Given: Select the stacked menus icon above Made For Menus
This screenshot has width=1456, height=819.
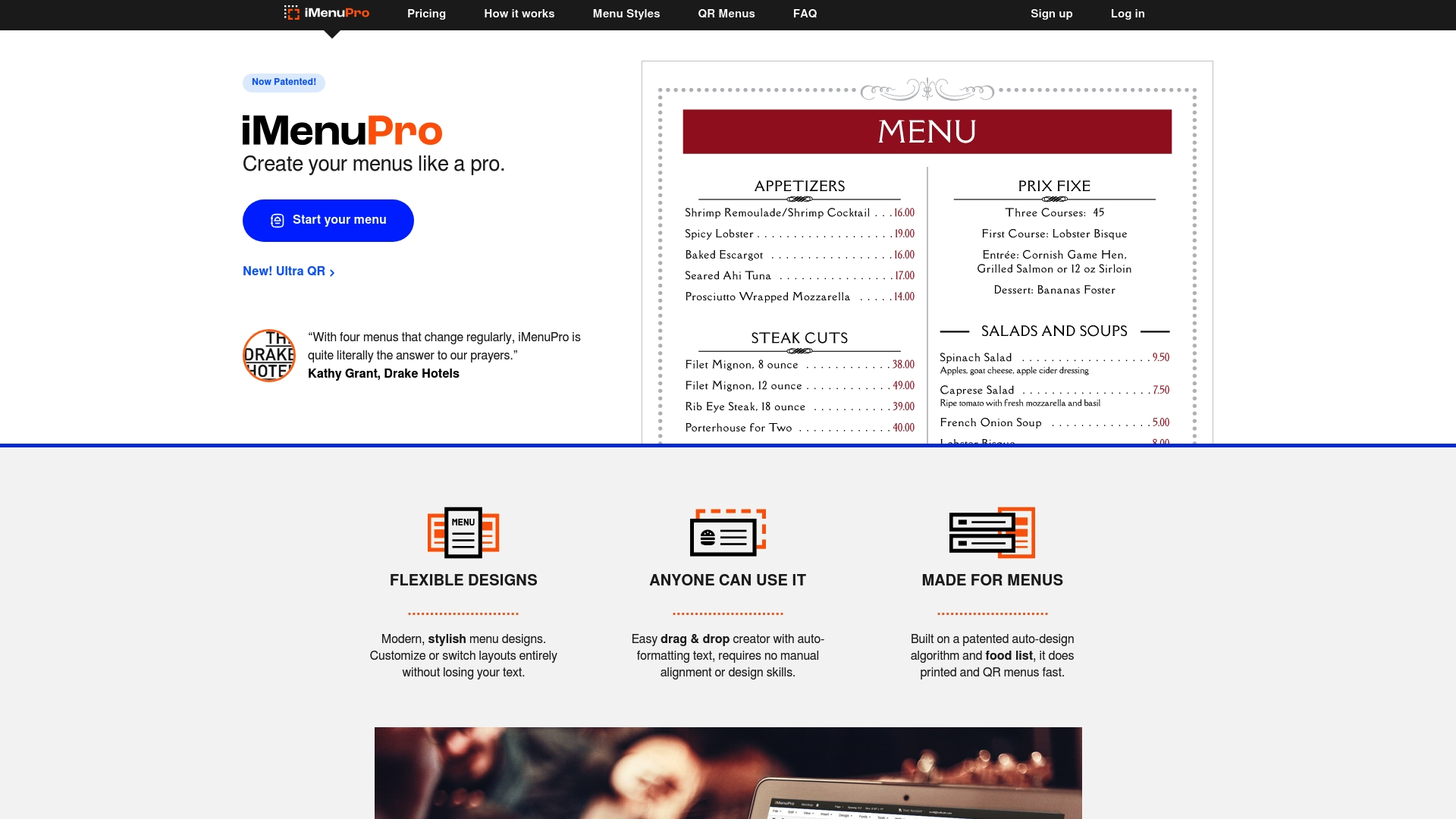Looking at the screenshot, I should (991, 532).
